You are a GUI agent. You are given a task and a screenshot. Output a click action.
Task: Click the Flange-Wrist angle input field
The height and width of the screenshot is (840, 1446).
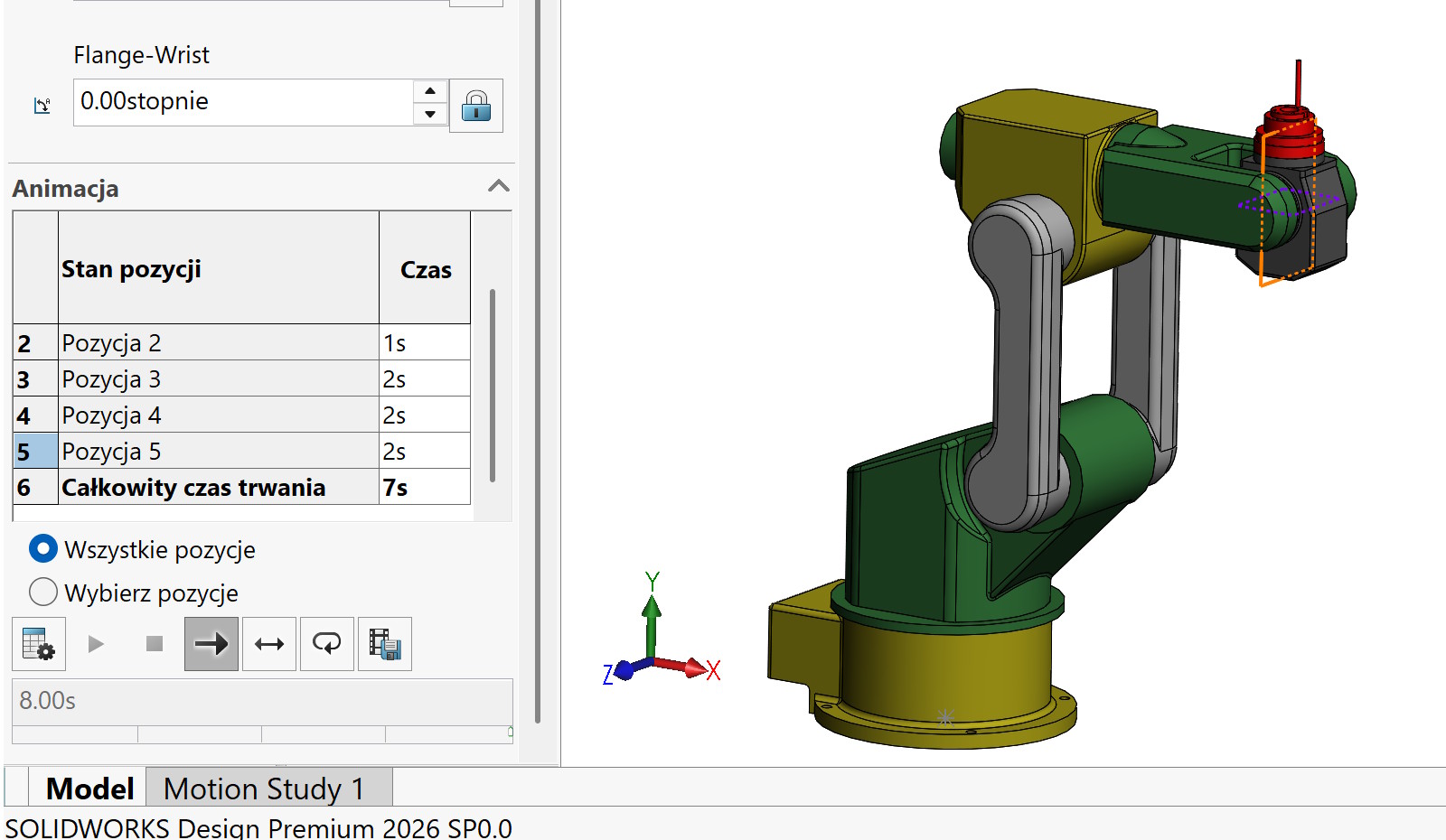242,102
